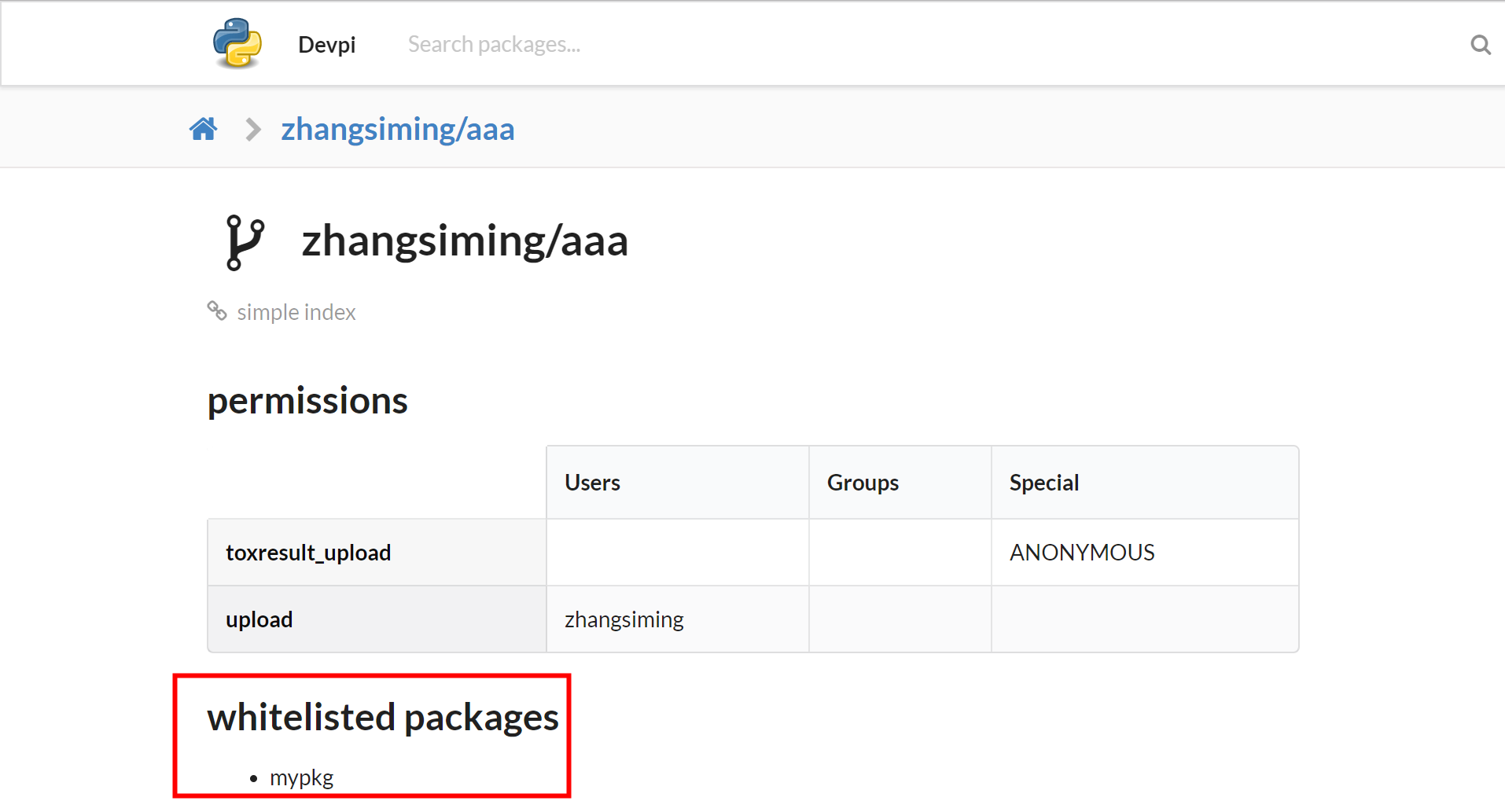The width and height of the screenshot is (1505, 812).
Task: Select the Devpi brand label
Action: [326, 45]
